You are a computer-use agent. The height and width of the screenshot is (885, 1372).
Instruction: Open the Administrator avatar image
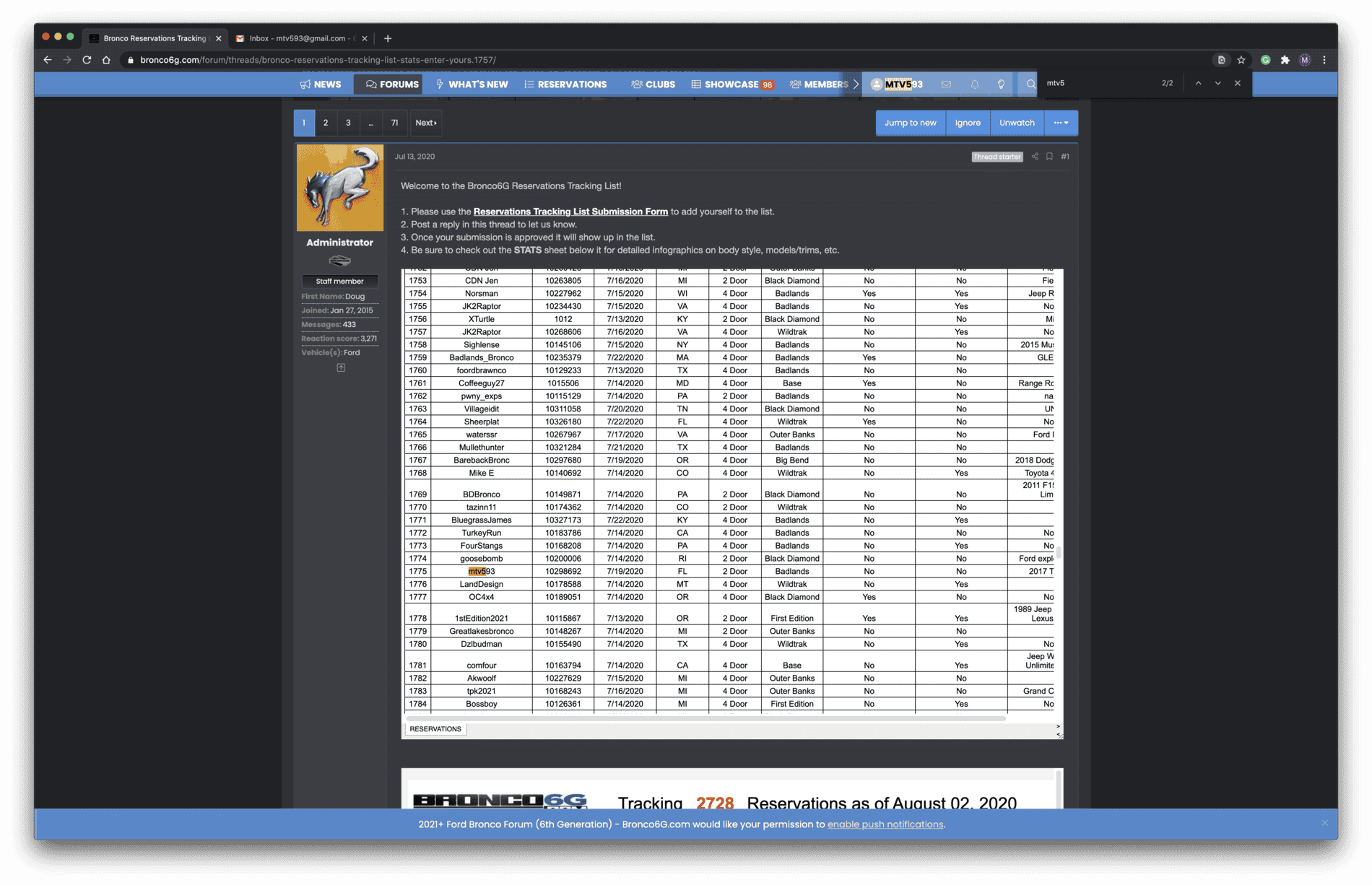tap(340, 188)
